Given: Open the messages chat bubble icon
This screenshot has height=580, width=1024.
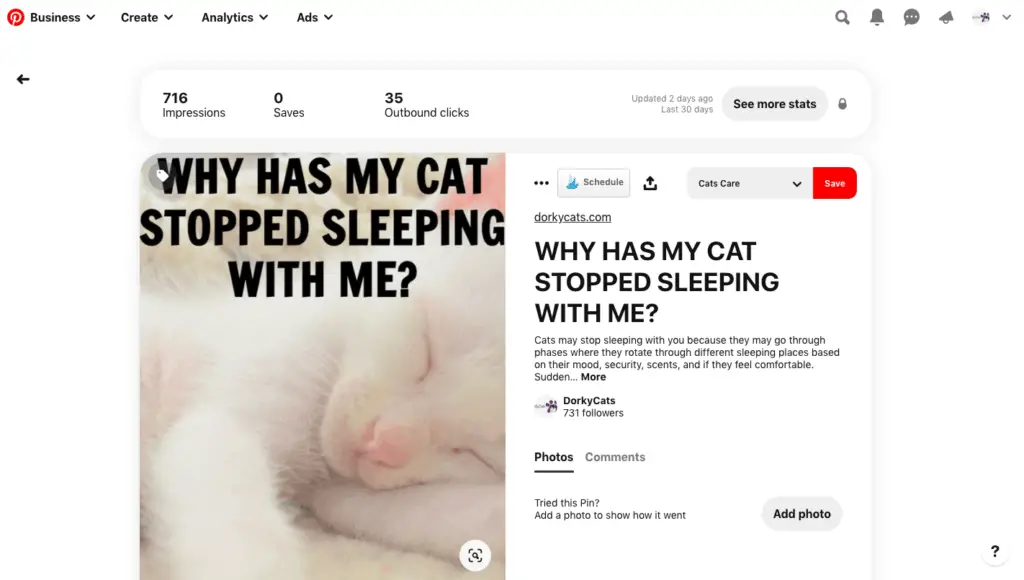Looking at the screenshot, I should click(x=912, y=18).
